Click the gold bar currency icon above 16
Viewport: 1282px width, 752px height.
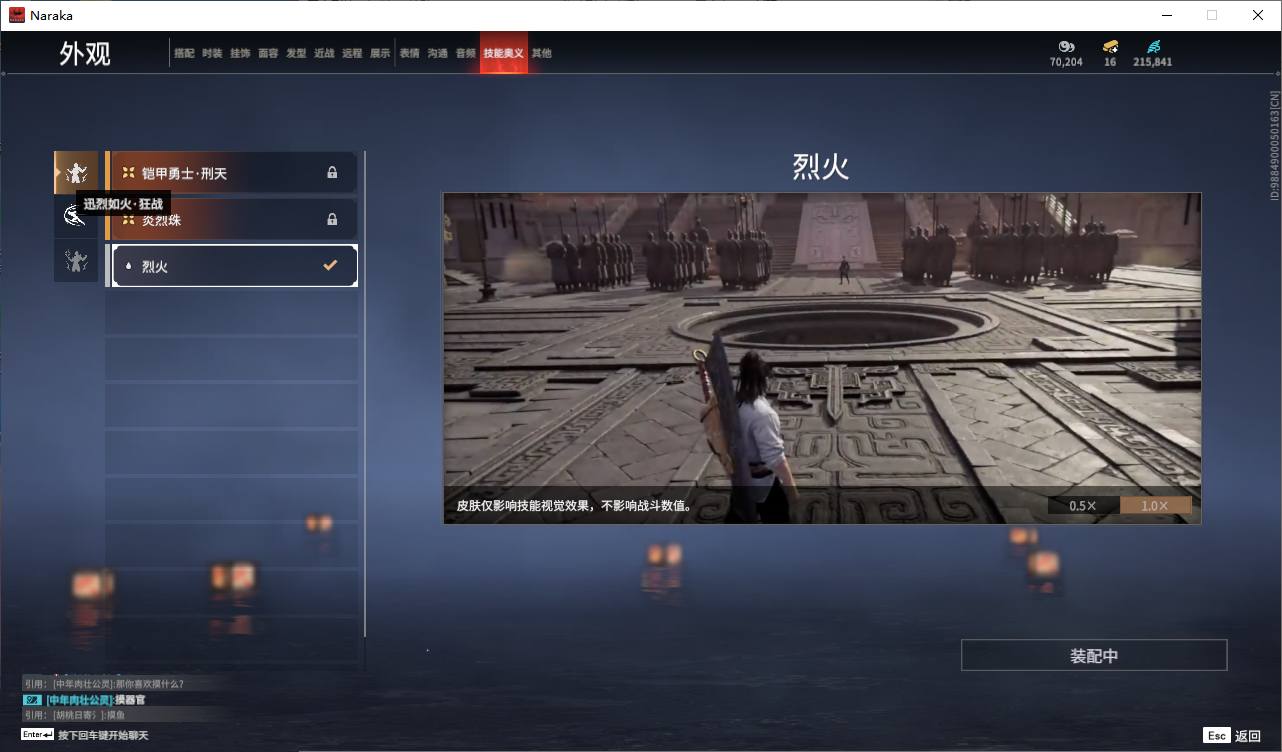(1110, 46)
